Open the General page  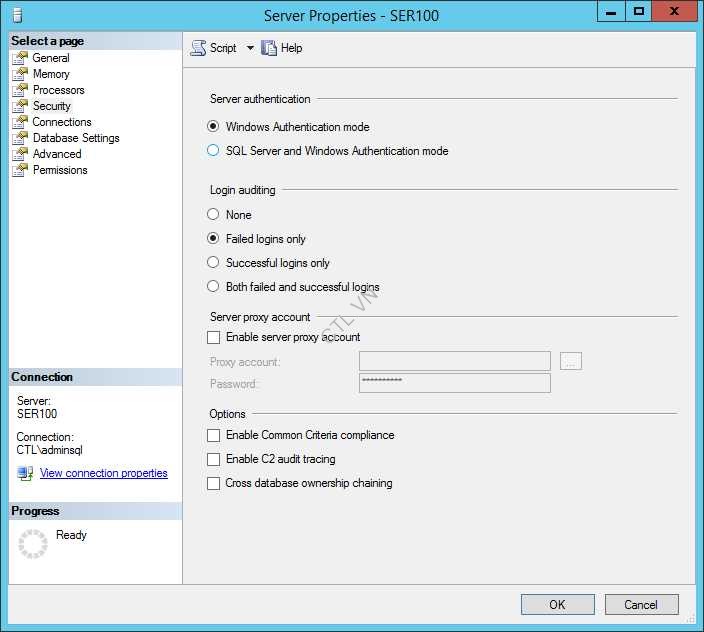(51, 58)
